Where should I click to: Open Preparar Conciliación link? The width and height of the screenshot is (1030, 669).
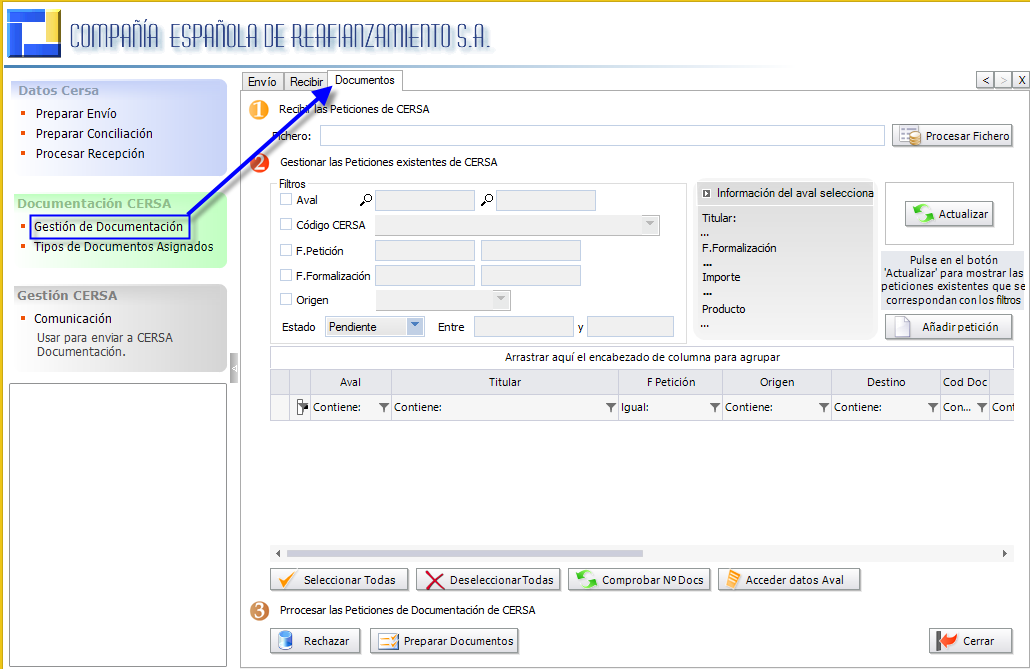point(94,133)
